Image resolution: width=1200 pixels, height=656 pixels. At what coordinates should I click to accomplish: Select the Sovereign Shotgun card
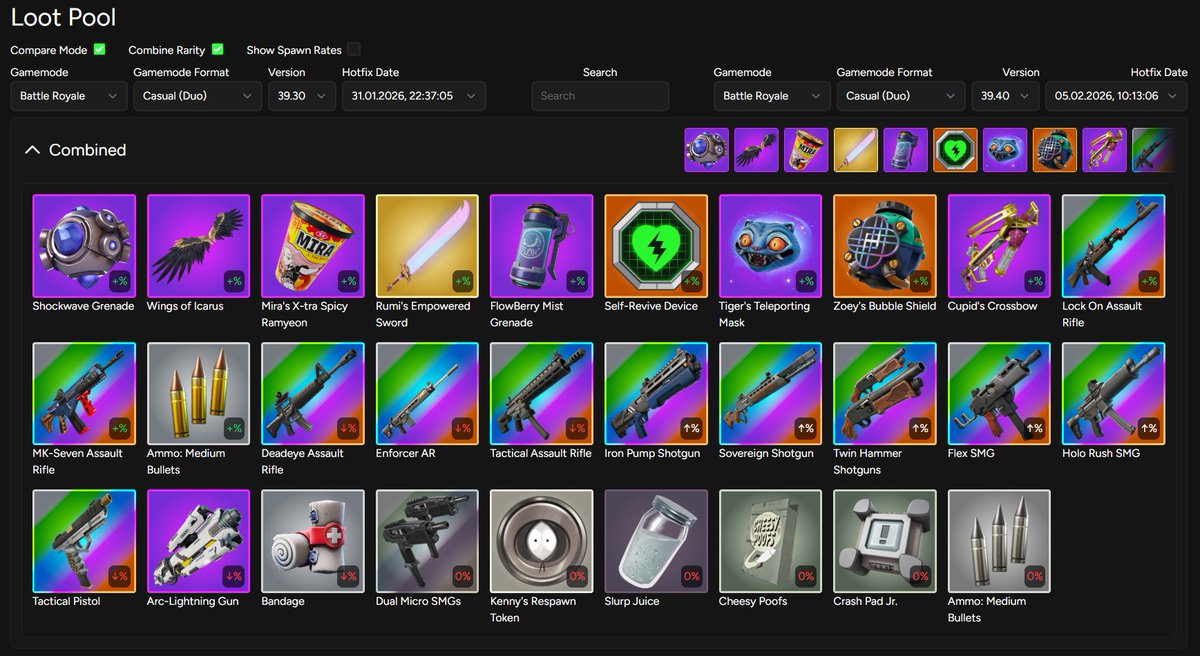771,394
